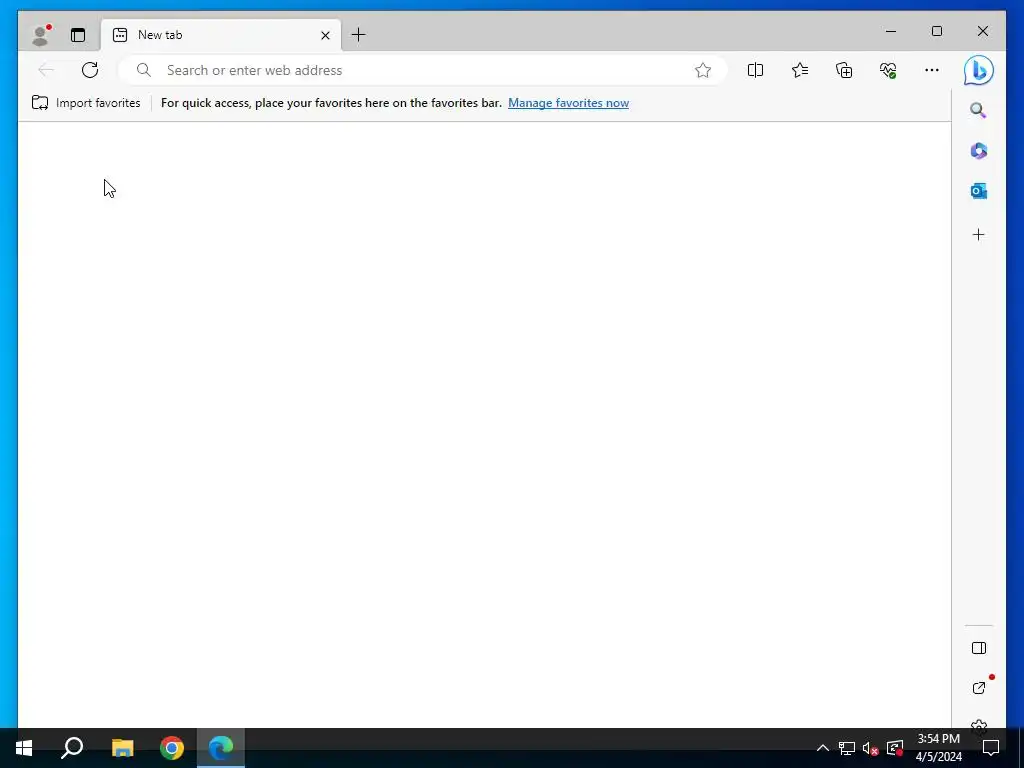Image resolution: width=1024 pixels, height=768 pixels.
Task: Open muted volume tray icon
Action: [x=871, y=748]
